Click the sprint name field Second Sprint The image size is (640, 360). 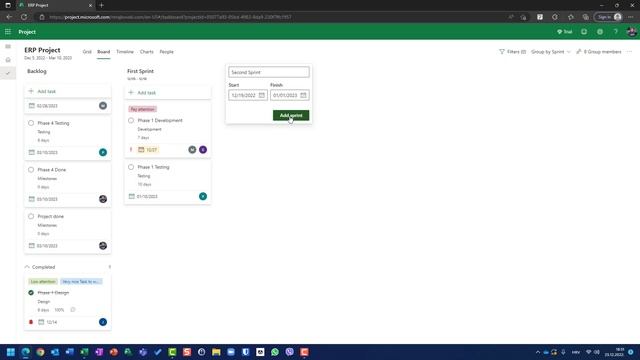[x=269, y=72]
